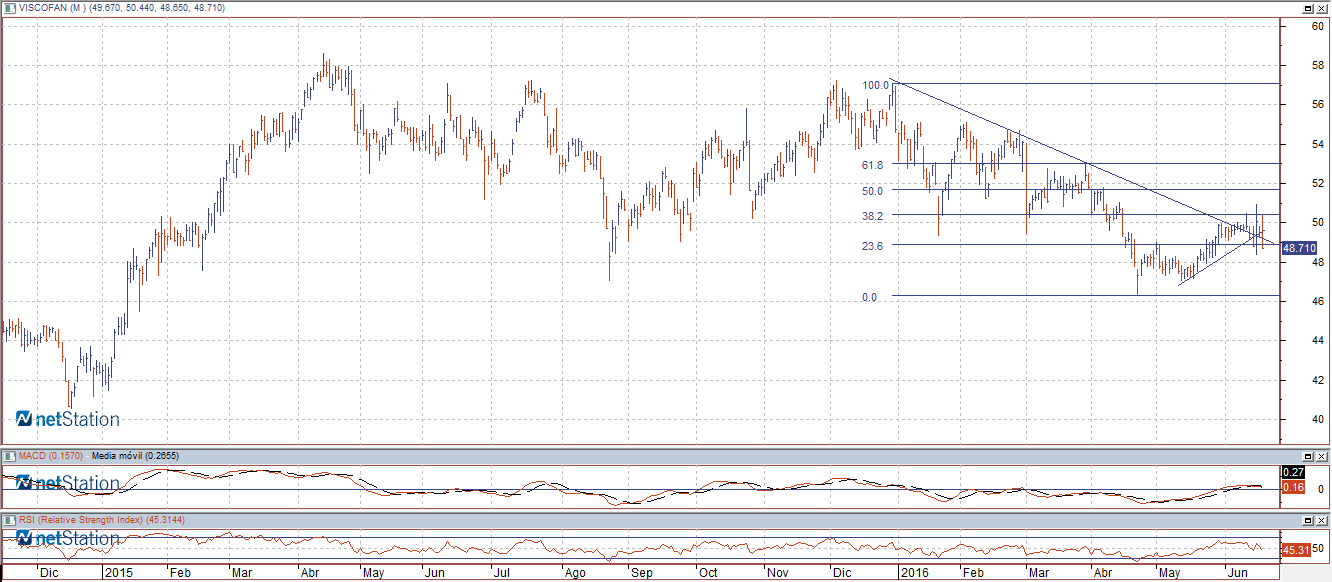The image size is (1332, 582).
Task: Click the netStation logo in the price chart
Action: (x=68, y=419)
